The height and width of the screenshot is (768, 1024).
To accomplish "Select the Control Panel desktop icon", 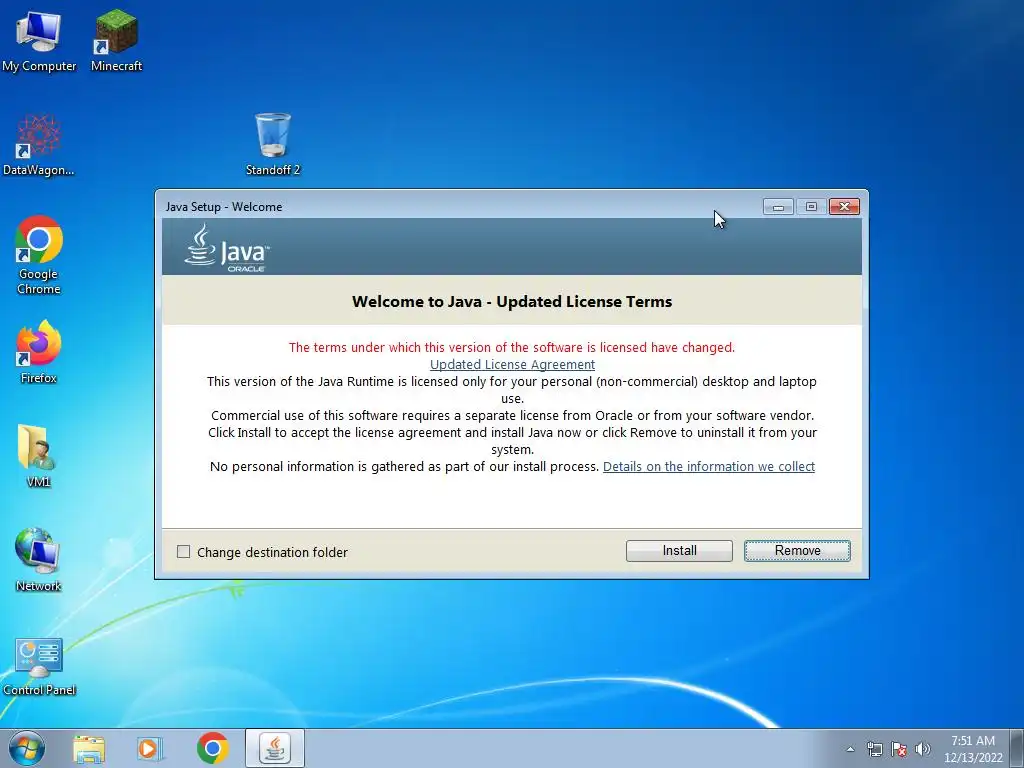I will [39, 665].
